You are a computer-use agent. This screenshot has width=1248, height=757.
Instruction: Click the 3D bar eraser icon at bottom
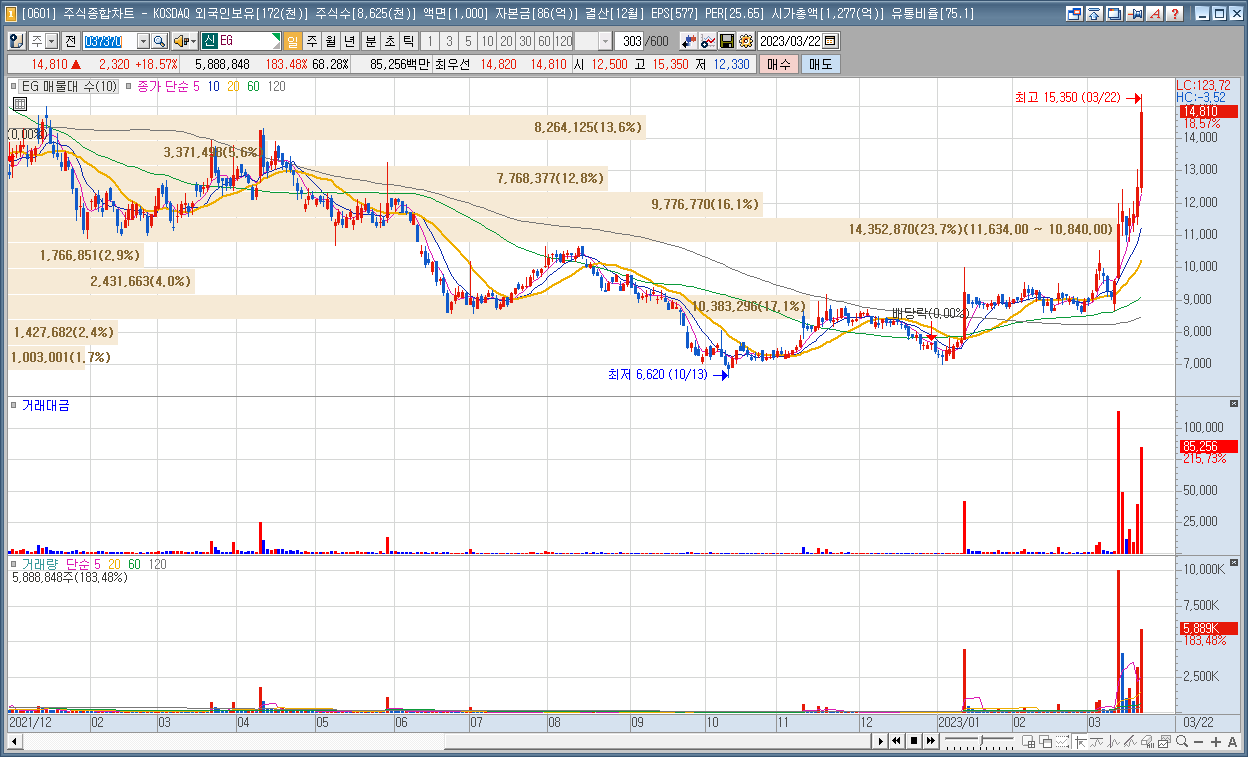pyautogui.click(x=1148, y=741)
